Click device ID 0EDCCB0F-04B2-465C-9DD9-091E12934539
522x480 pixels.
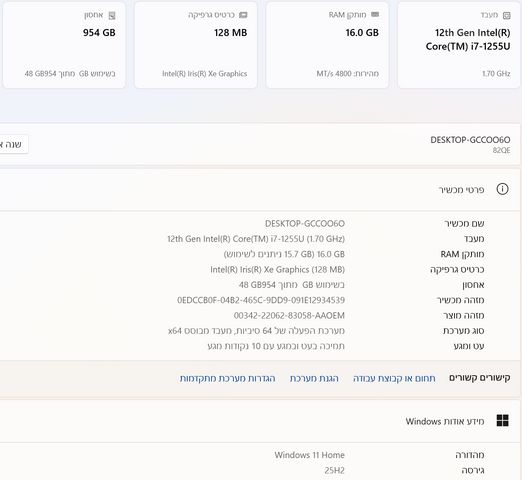[x=261, y=300]
